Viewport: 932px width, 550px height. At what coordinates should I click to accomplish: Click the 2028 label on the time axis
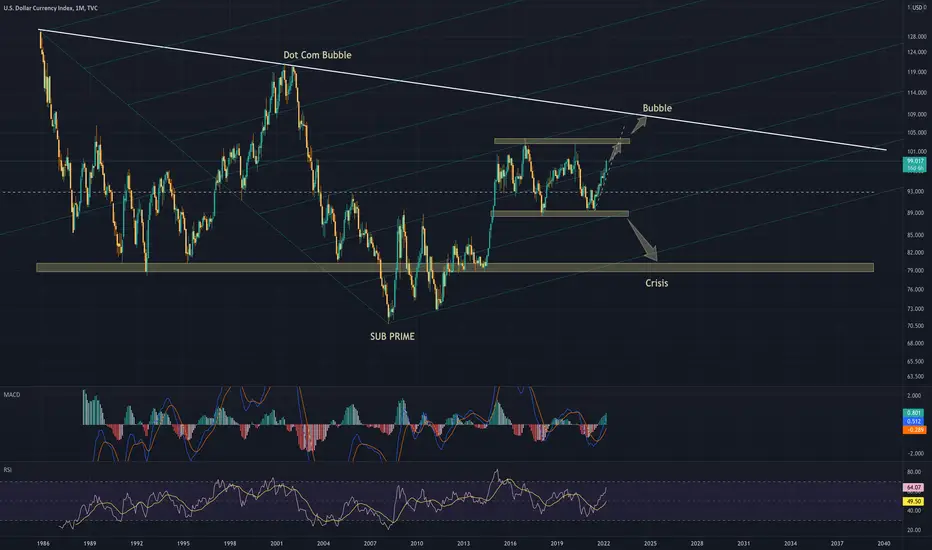pos(697,543)
